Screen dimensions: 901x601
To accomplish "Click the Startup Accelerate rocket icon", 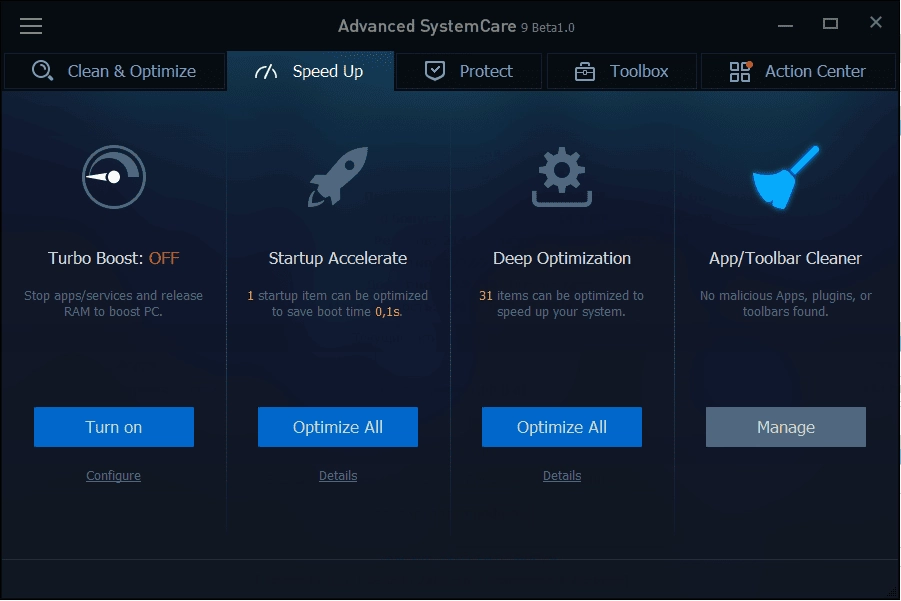I will point(338,176).
